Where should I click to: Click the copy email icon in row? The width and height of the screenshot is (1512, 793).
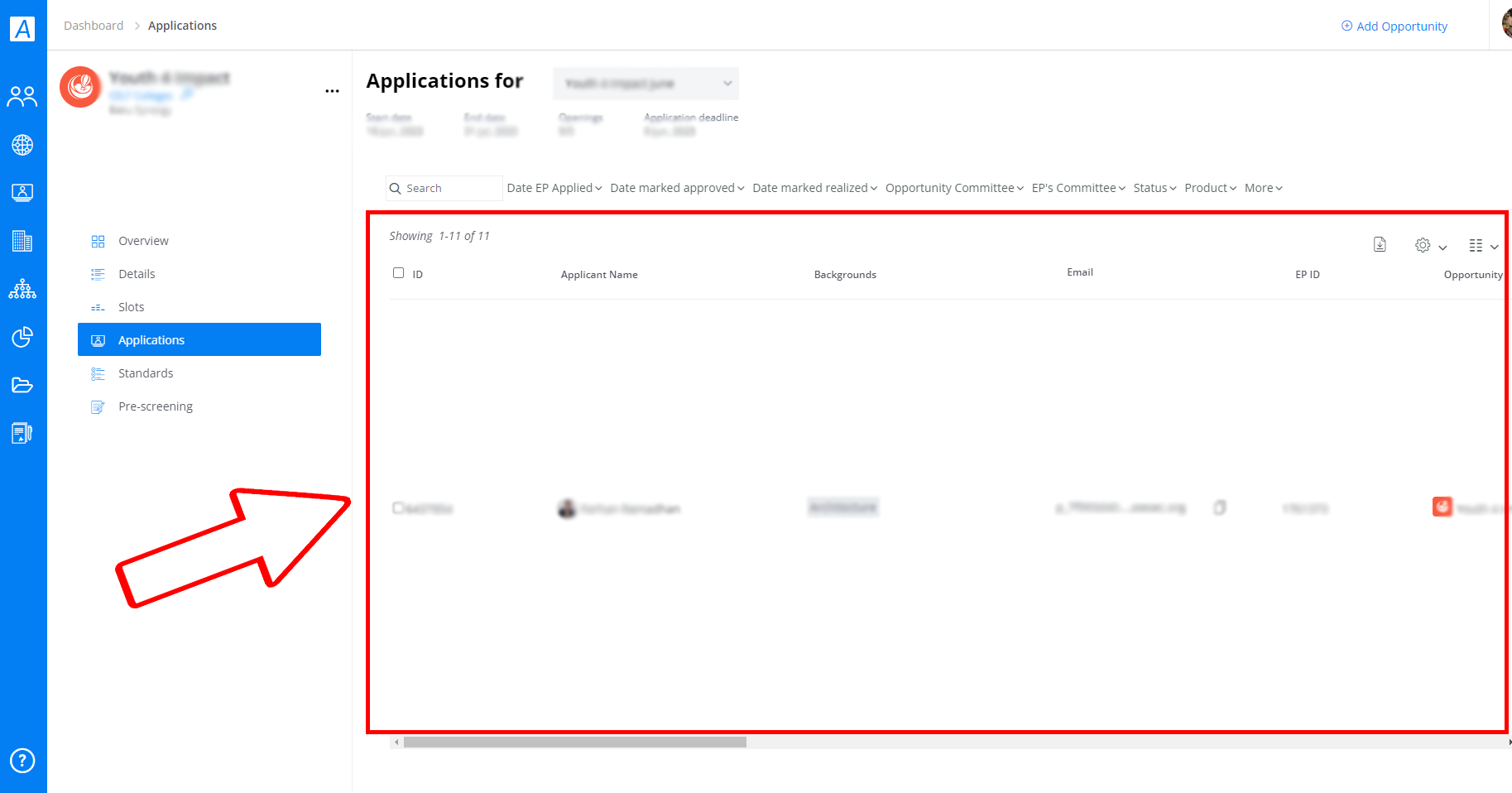(1220, 507)
